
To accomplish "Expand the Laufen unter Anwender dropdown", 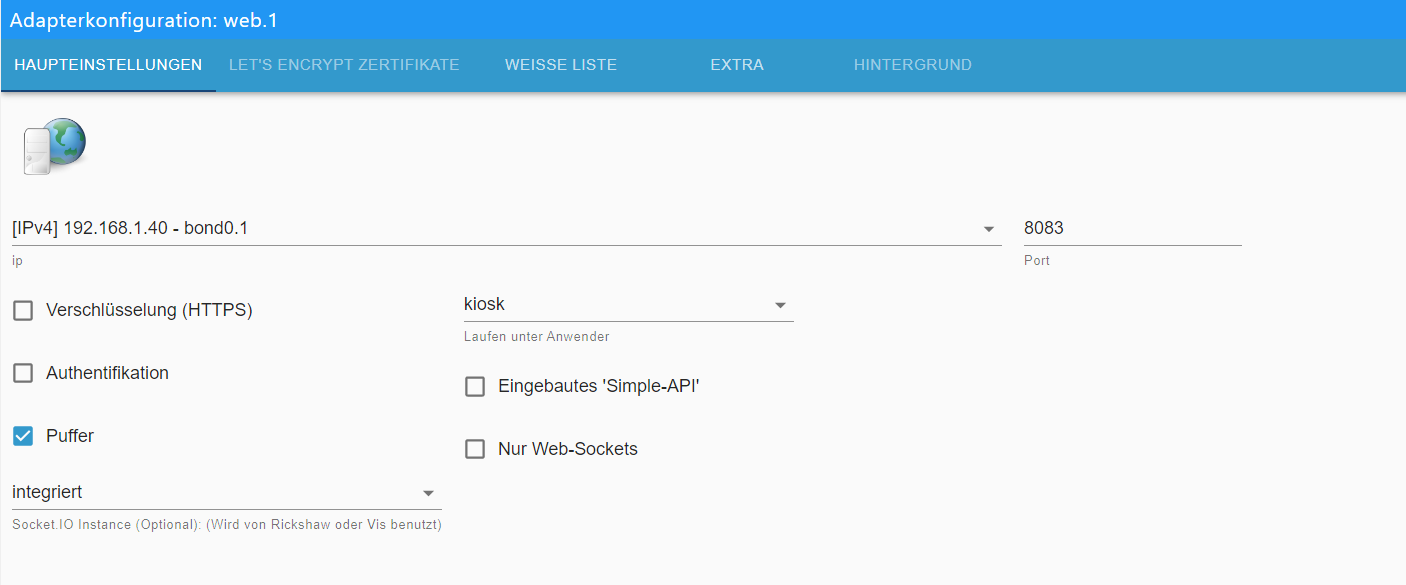I will click(618, 305).
